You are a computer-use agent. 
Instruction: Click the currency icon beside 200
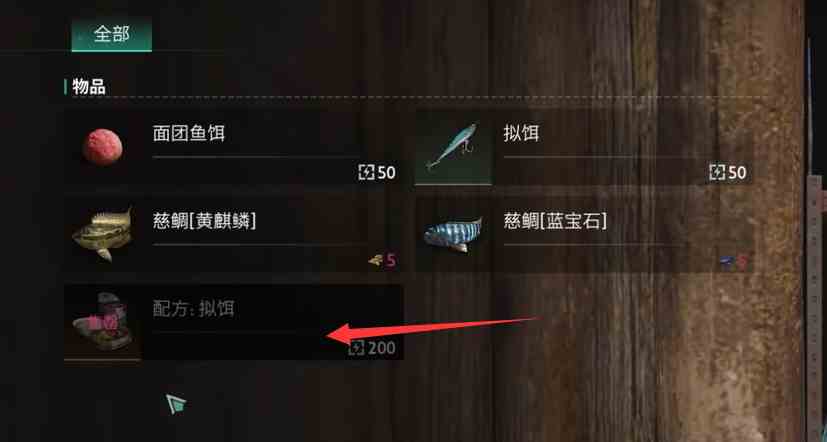point(356,348)
